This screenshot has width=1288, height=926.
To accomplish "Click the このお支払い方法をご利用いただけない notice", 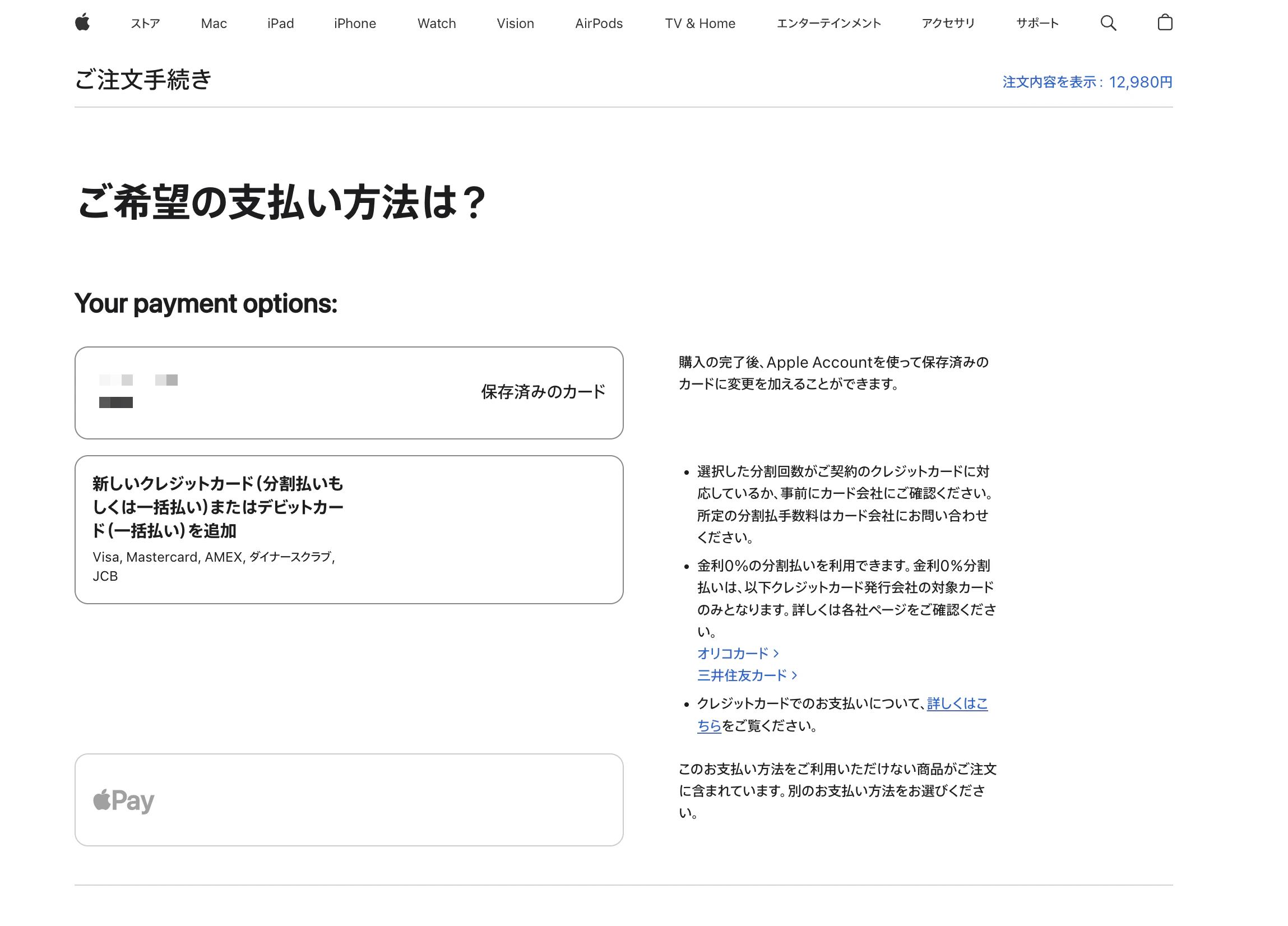I will pyautogui.click(x=838, y=791).
